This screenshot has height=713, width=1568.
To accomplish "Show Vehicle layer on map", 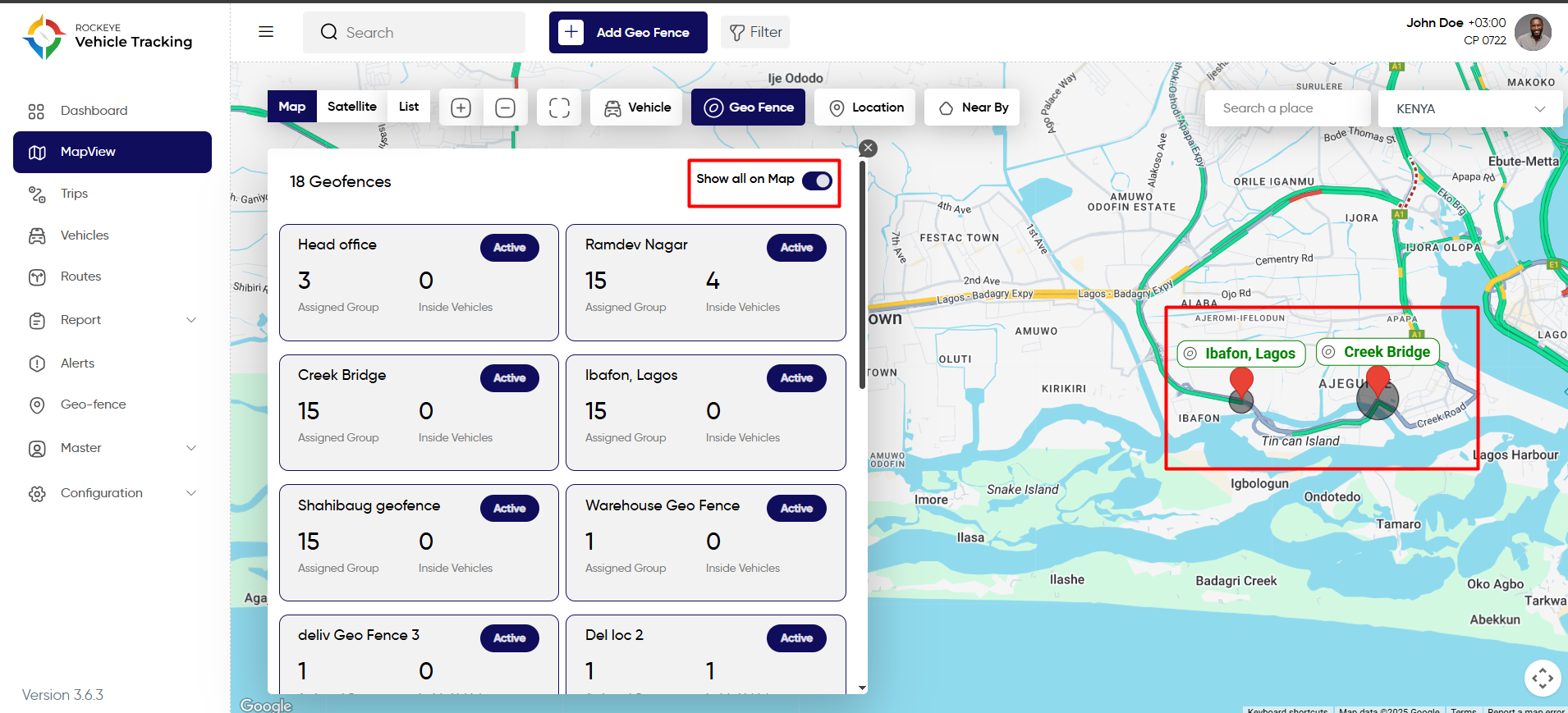I will [636, 107].
